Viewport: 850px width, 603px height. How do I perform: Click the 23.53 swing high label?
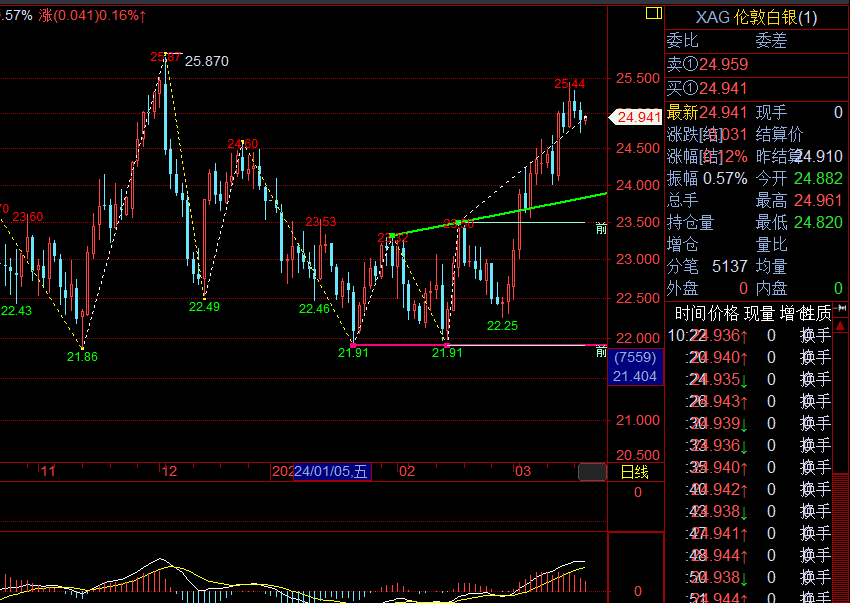320,222
